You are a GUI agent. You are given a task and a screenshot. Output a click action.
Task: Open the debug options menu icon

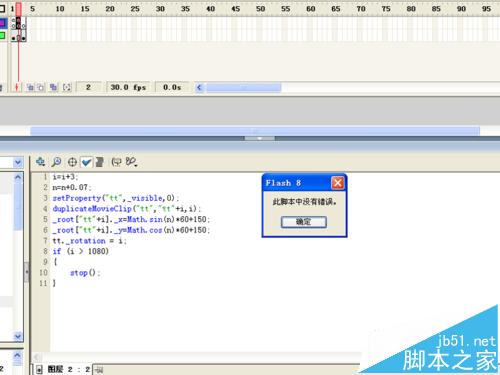tap(131, 162)
